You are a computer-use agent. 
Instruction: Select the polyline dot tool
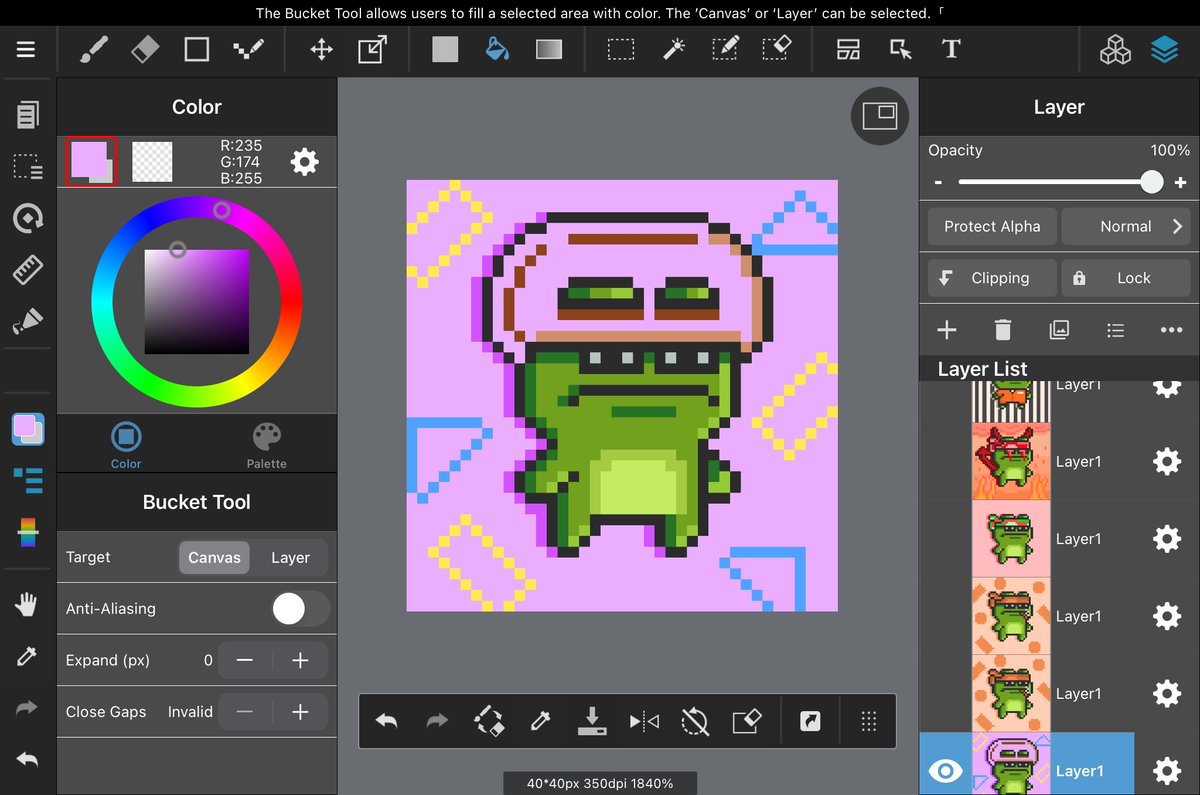248,49
